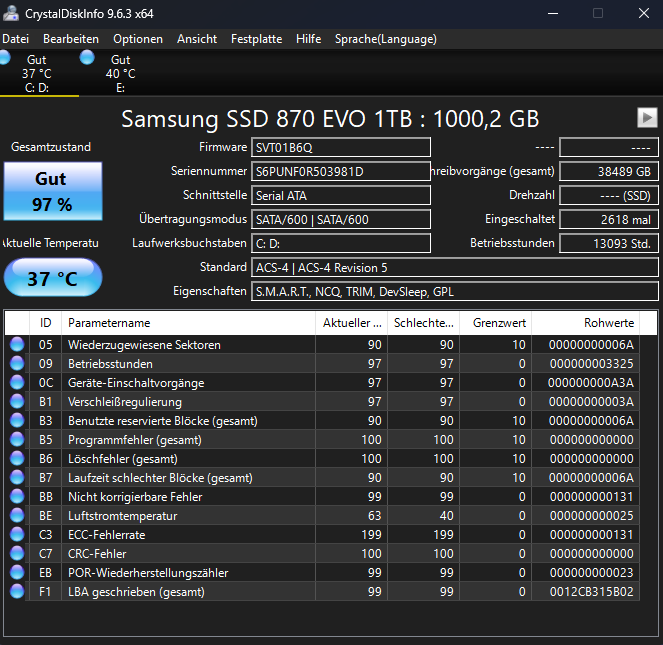Click status orb for Betriebsstunden attribute row
Image resolution: width=663 pixels, height=645 pixels.
click(17, 363)
